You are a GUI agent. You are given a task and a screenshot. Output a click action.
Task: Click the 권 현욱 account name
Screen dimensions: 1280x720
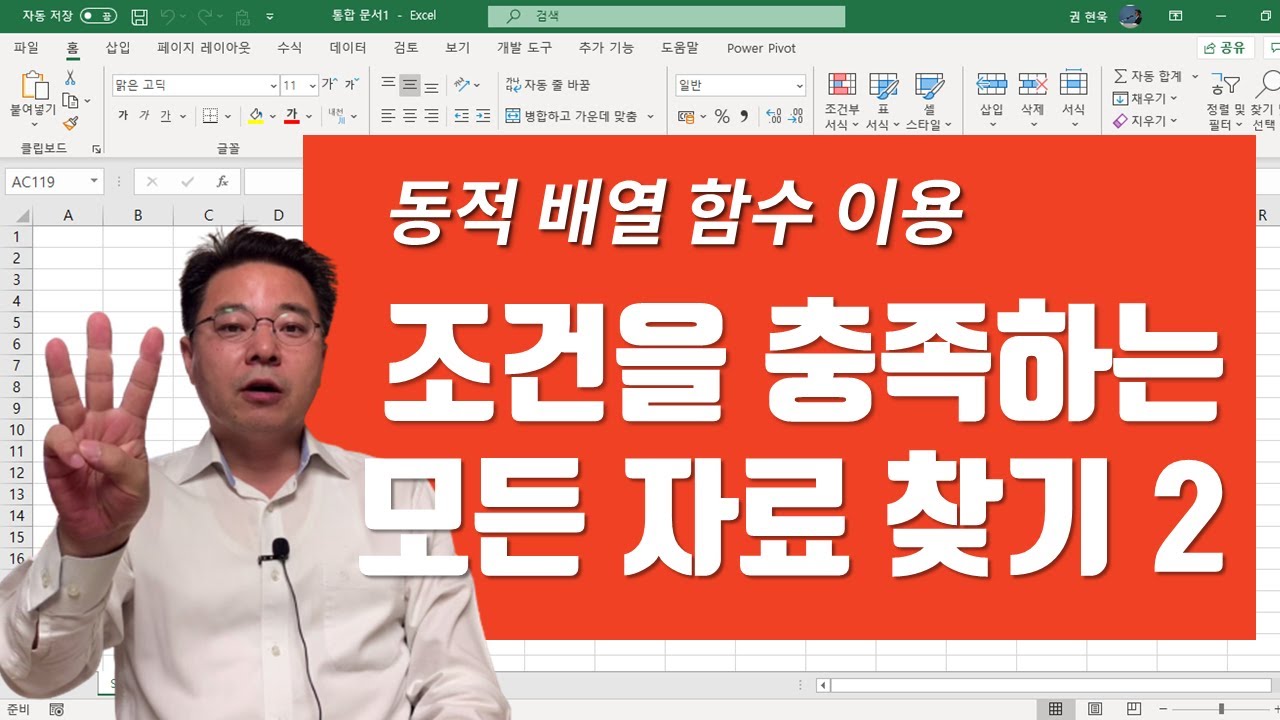[1088, 16]
